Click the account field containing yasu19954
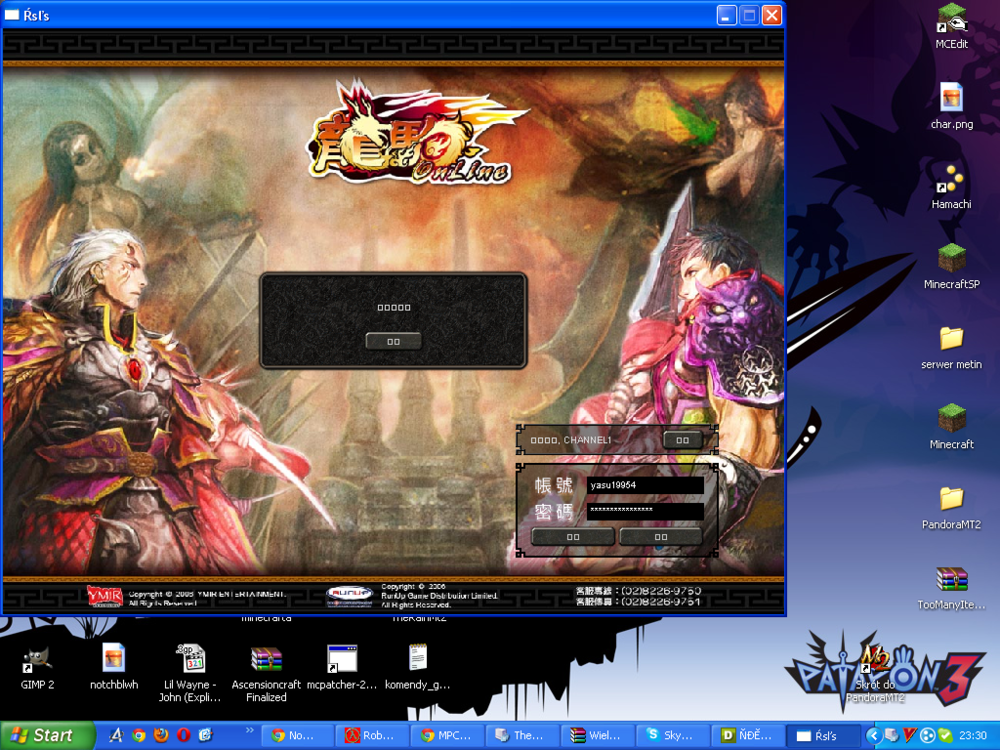The height and width of the screenshot is (750, 1000). pyautogui.click(x=645, y=485)
